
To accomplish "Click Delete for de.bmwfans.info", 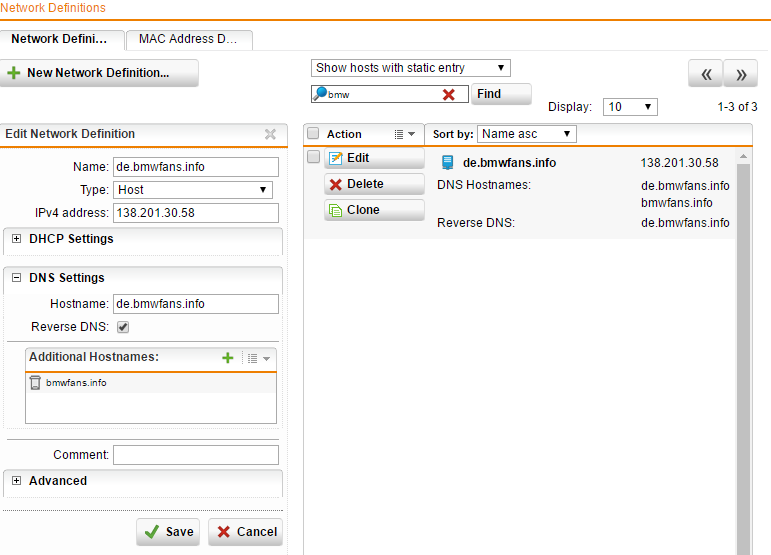I will coord(374,184).
